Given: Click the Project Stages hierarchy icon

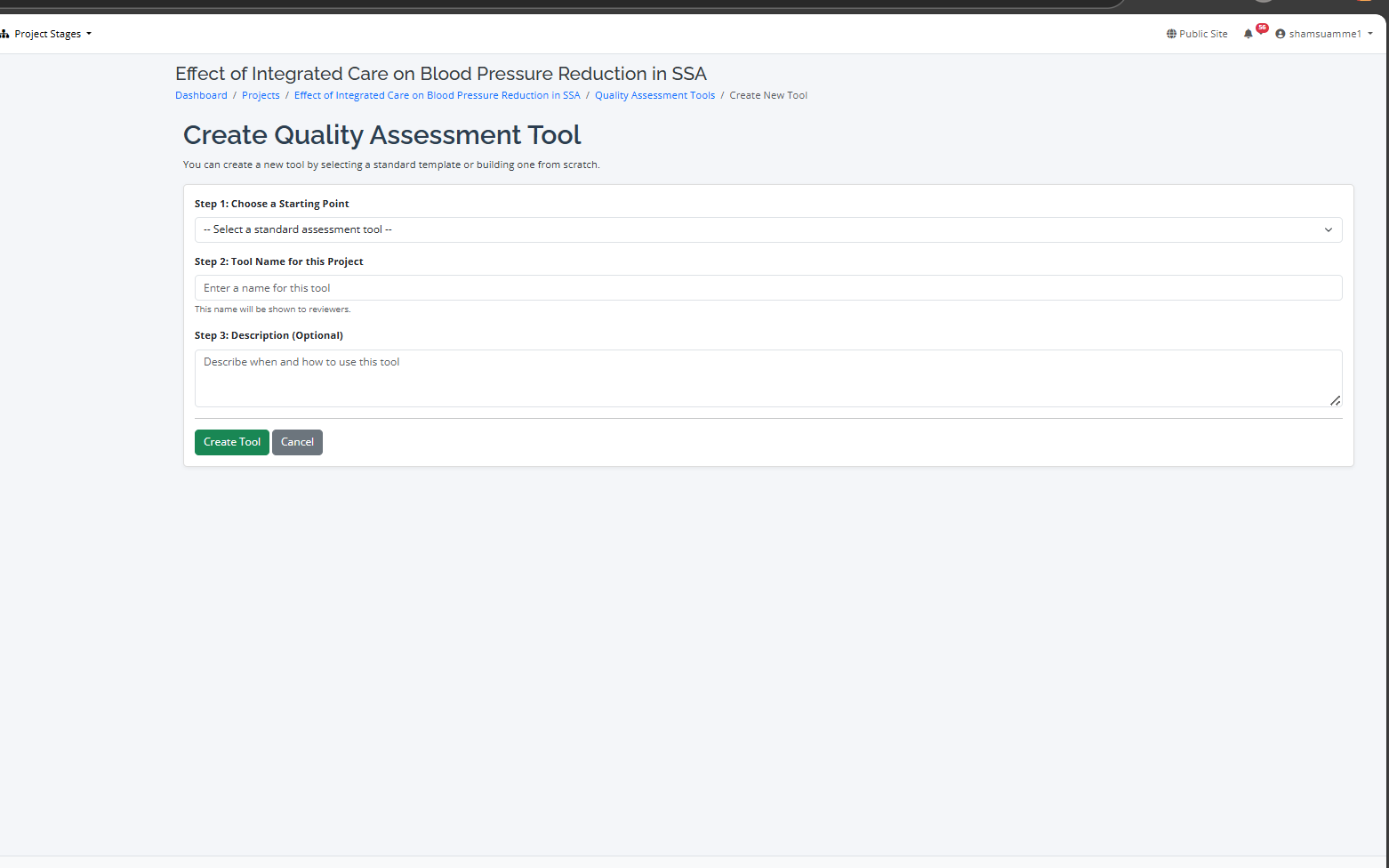Looking at the screenshot, I should (x=4, y=34).
